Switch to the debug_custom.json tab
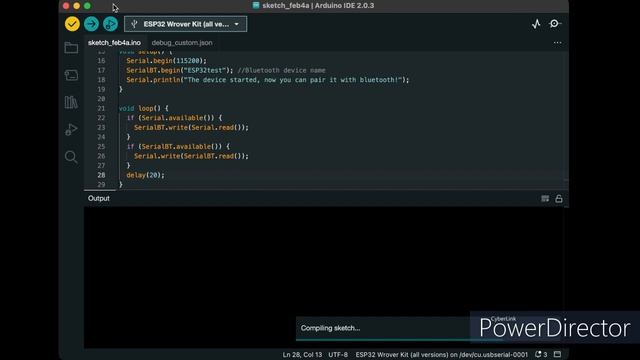640x360 pixels. [182, 43]
